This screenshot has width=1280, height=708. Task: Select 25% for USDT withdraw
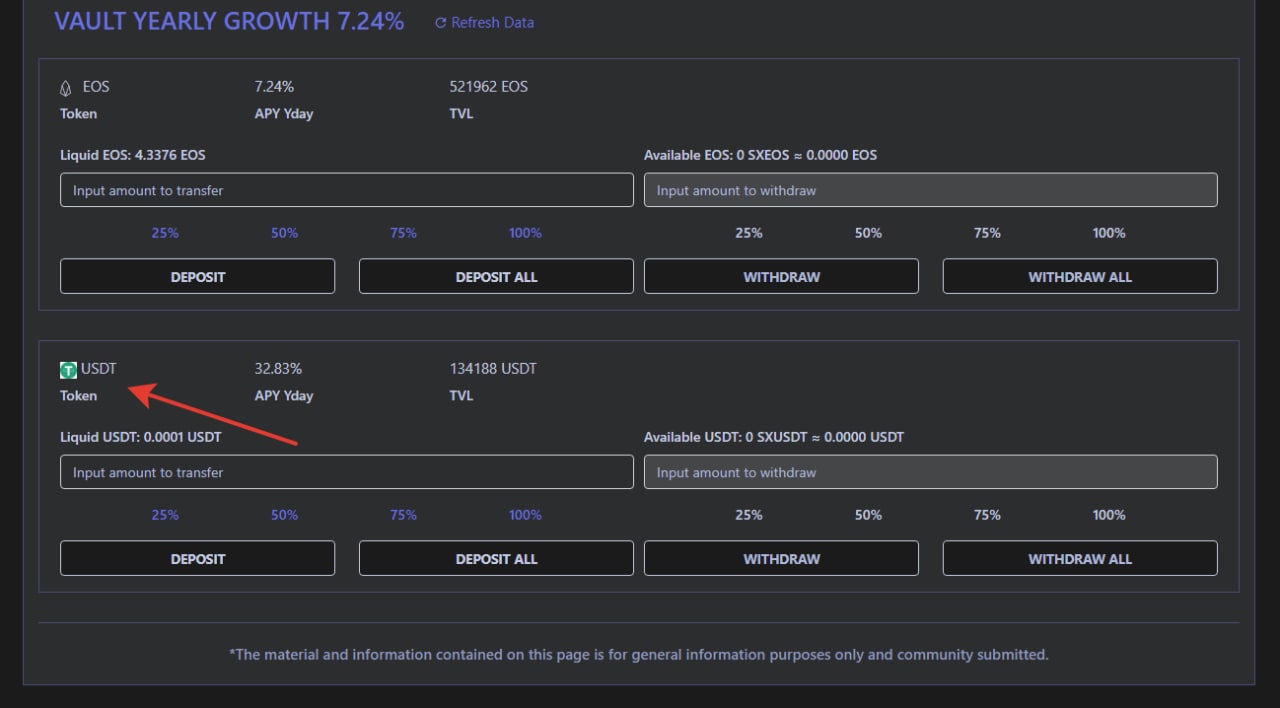749,515
